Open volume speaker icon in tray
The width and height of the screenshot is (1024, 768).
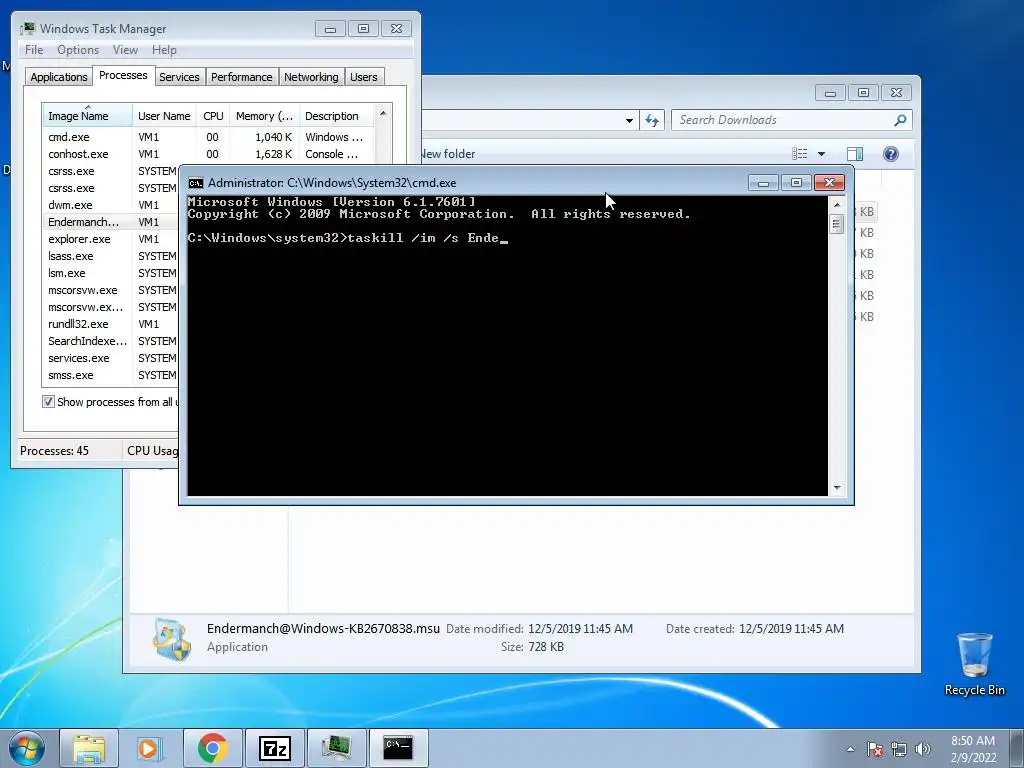[923, 749]
